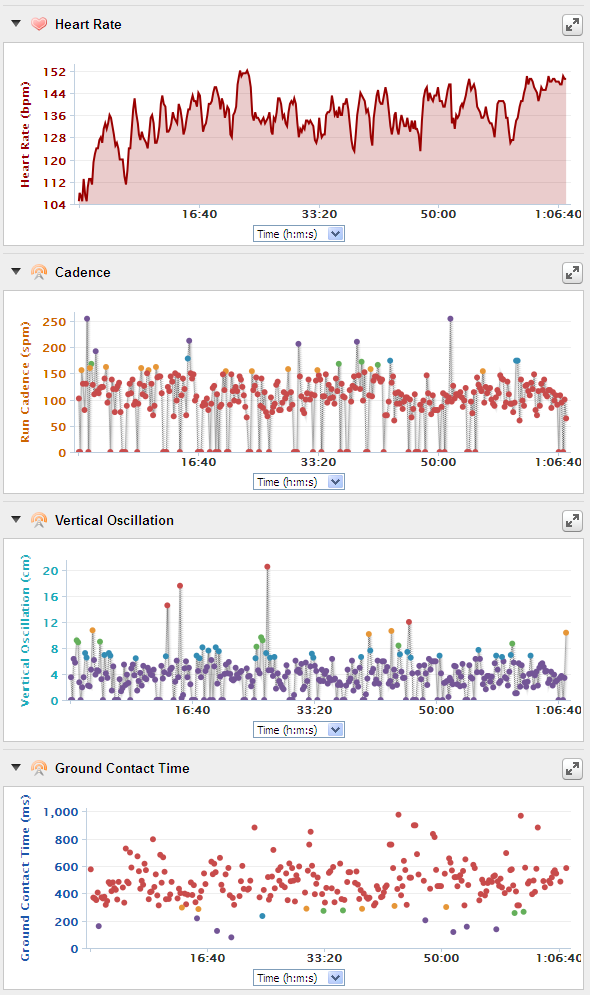The height and width of the screenshot is (995, 590).
Task: Open the Time (h:m:s) dropdown under Heart Rate
Action: click(x=299, y=234)
